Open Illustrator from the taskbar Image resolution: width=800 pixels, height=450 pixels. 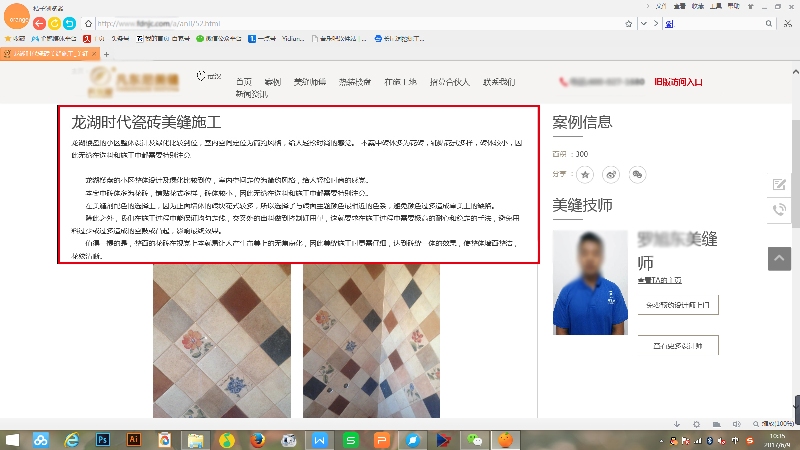[x=134, y=440]
